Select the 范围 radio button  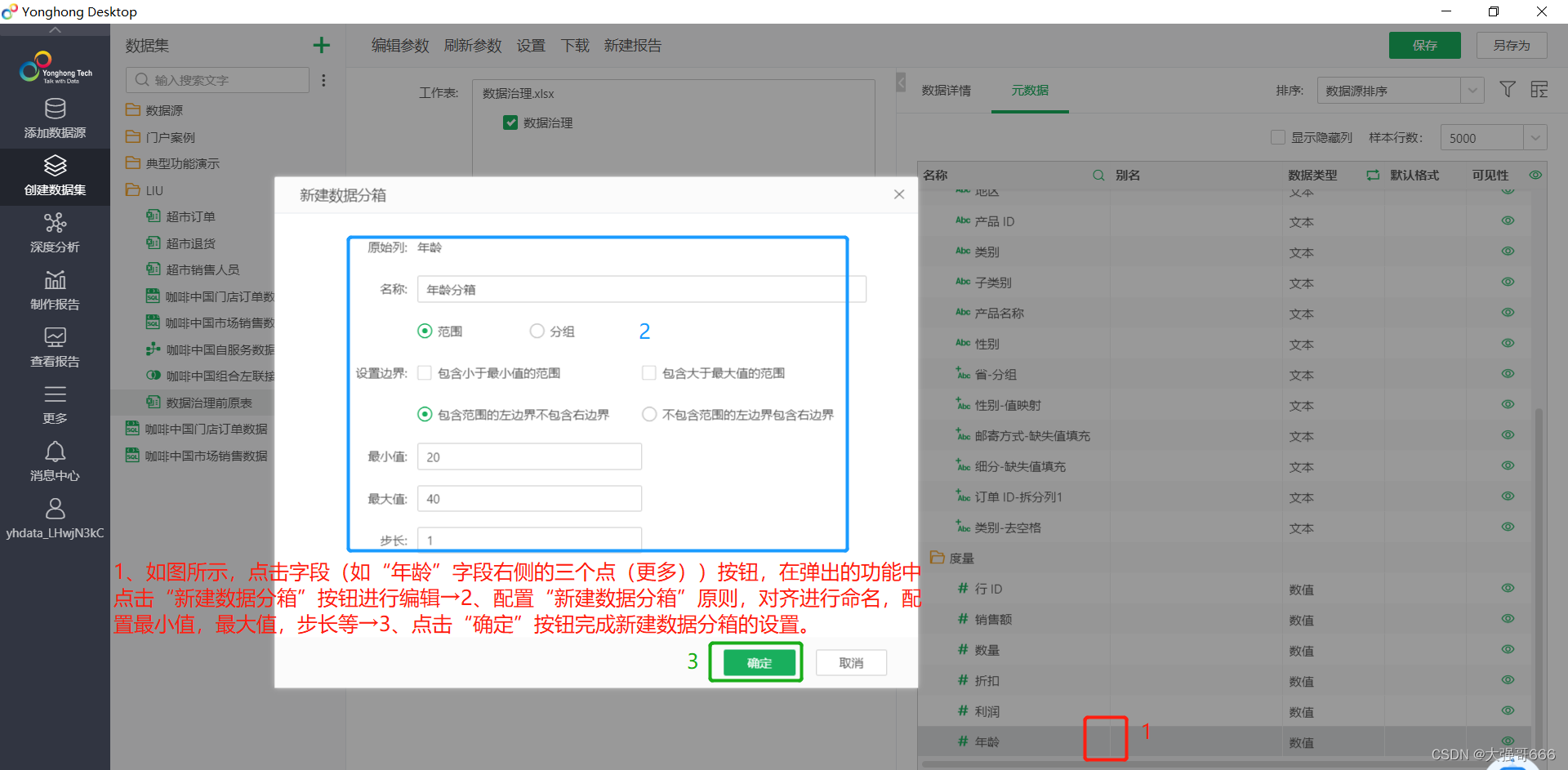pos(425,331)
